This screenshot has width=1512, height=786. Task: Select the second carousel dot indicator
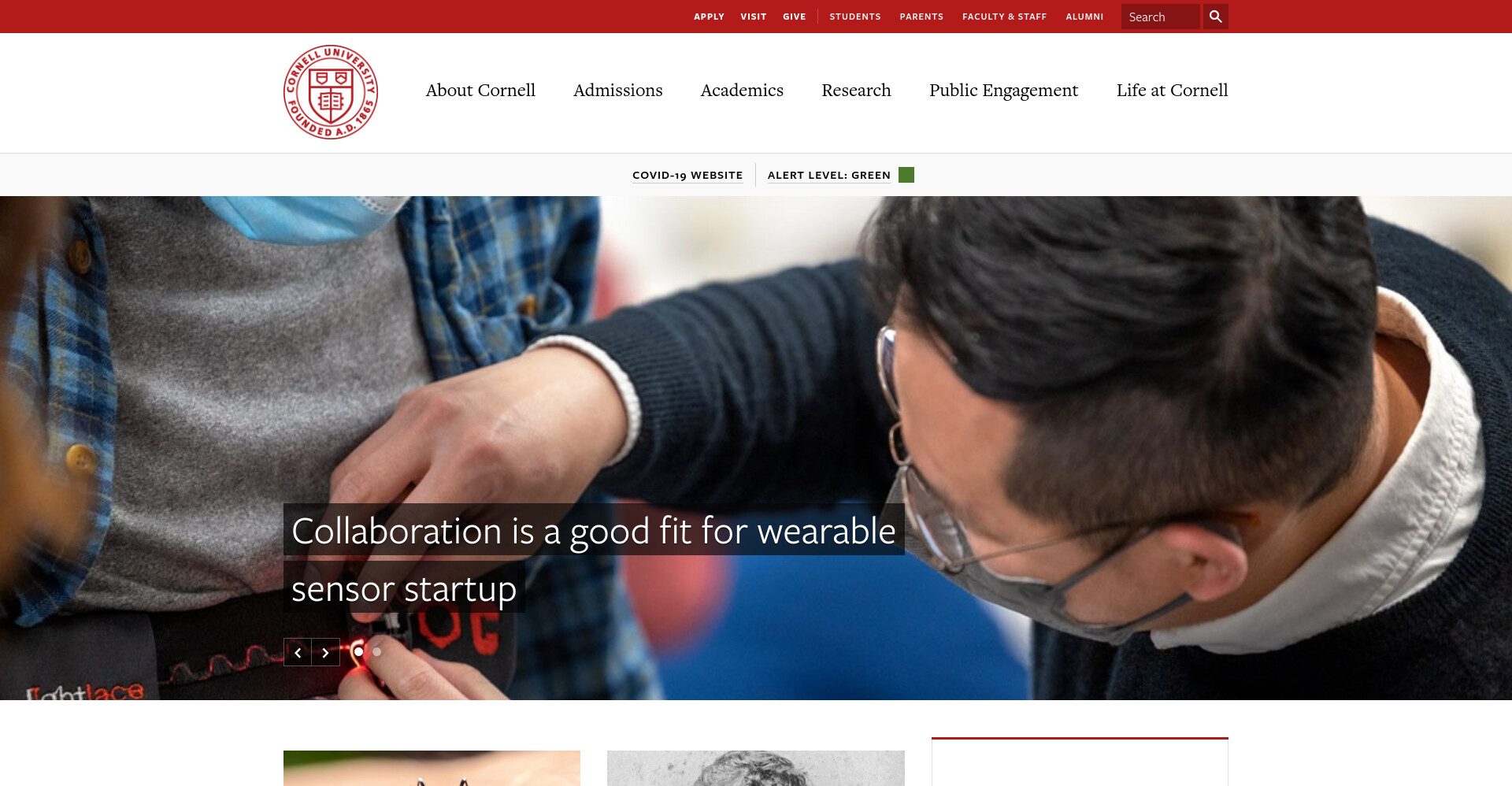point(376,651)
